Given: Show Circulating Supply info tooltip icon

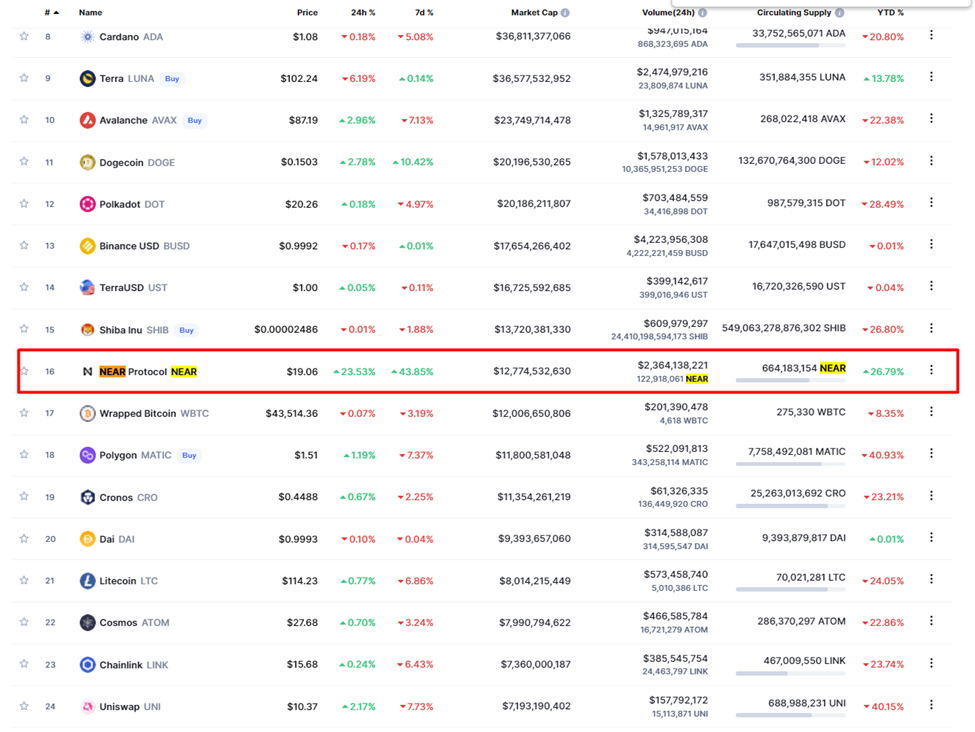Looking at the screenshot, I should (x=840, y=12).
